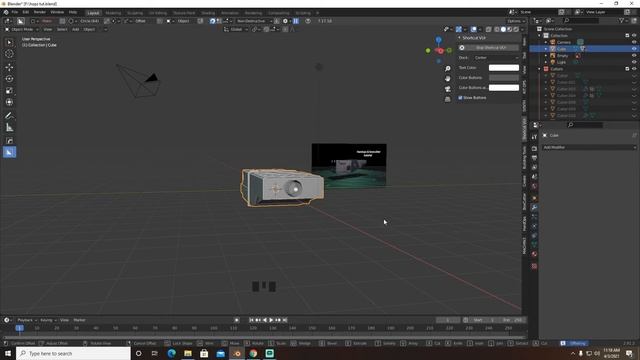Switch to the Layout workspace tab

(93, 13)
